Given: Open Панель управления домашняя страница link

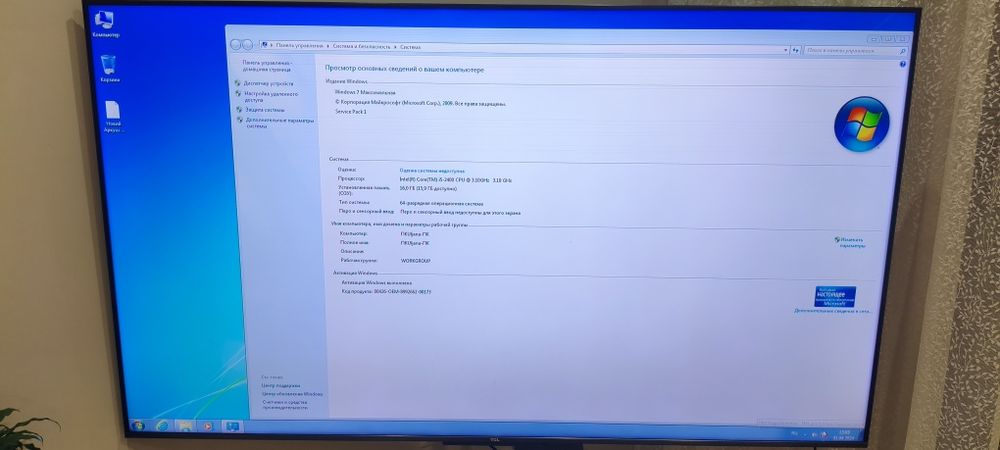Looking at the screenshot, I should click(x=267, y=66).
